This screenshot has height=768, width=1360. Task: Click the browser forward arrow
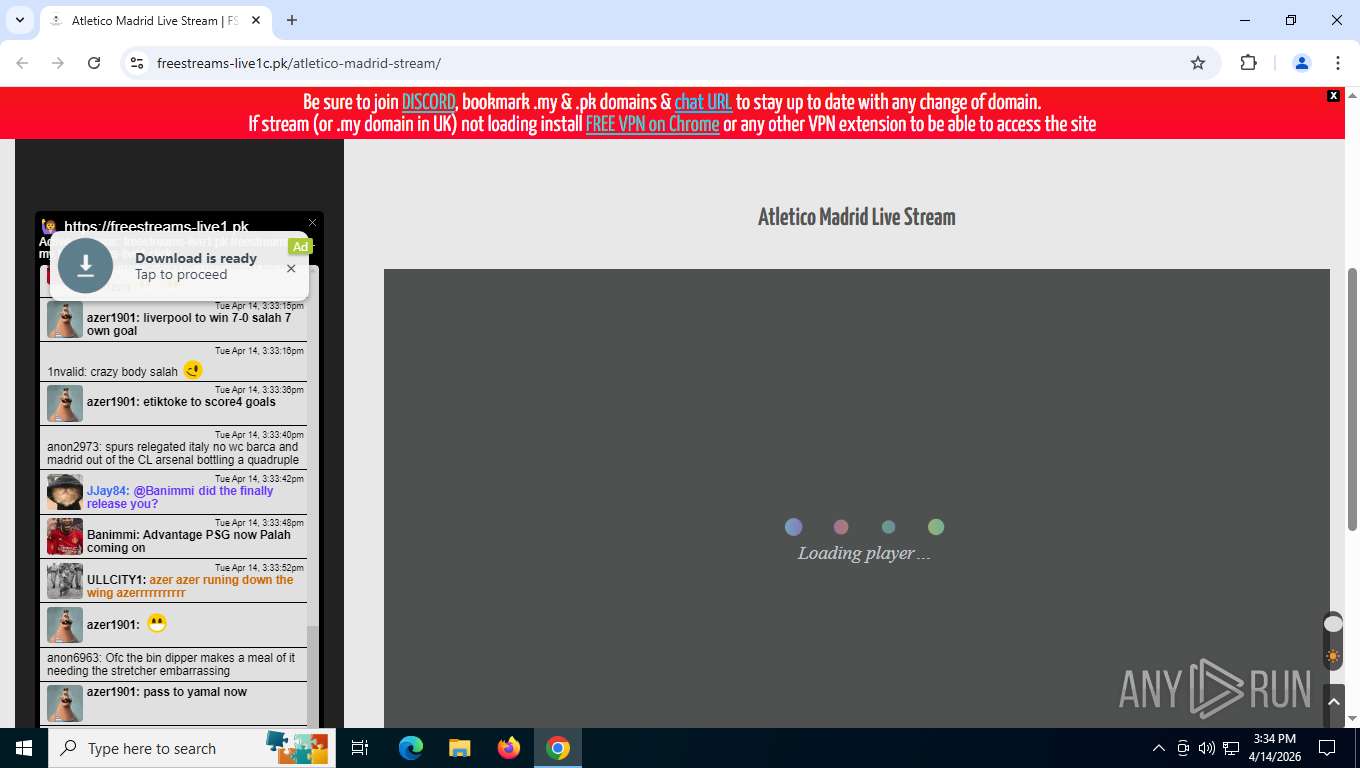[x=58, y=63]
